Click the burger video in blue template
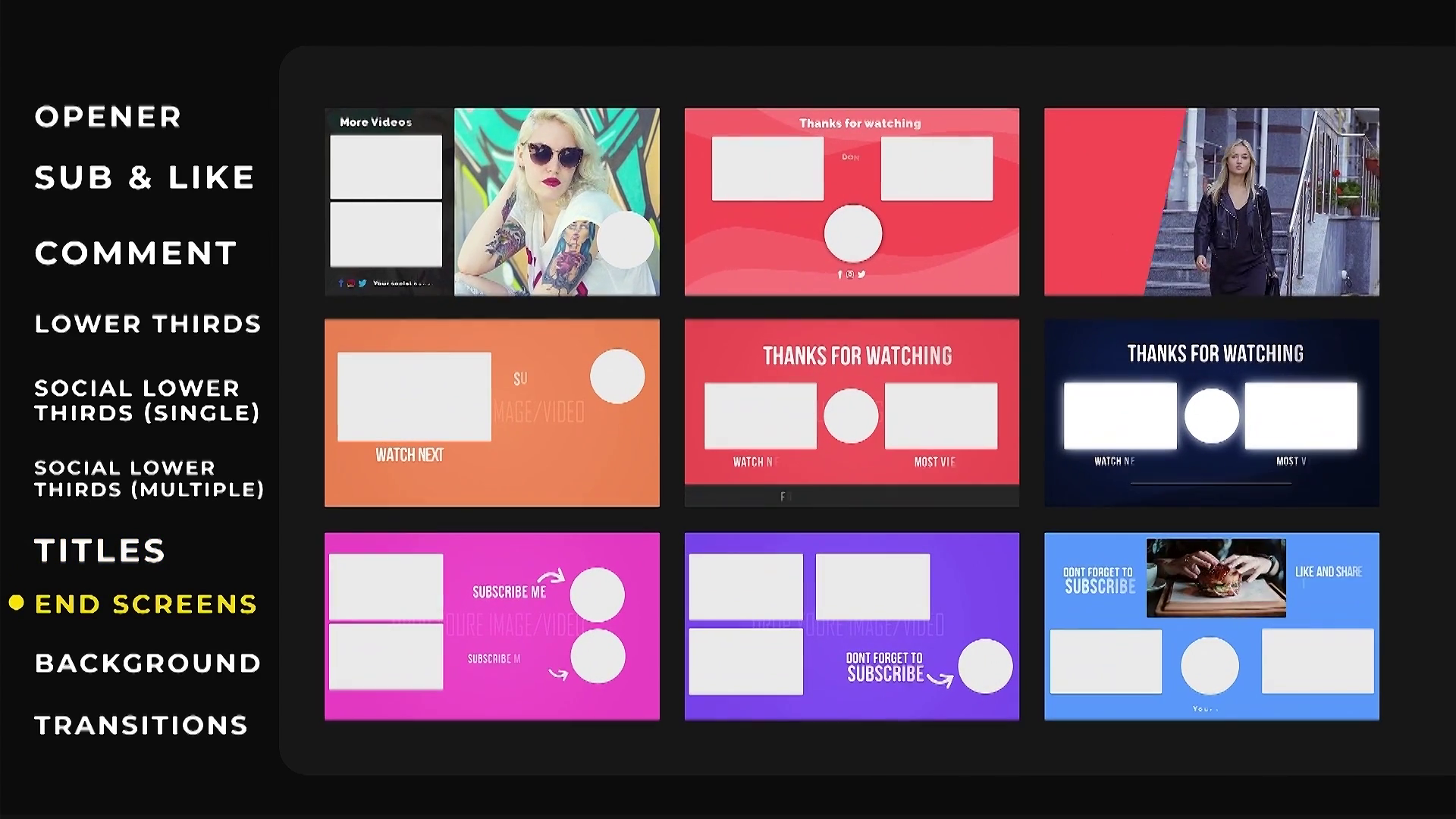The height and width of the screenshot is (819, 1456). point(1216,578)
